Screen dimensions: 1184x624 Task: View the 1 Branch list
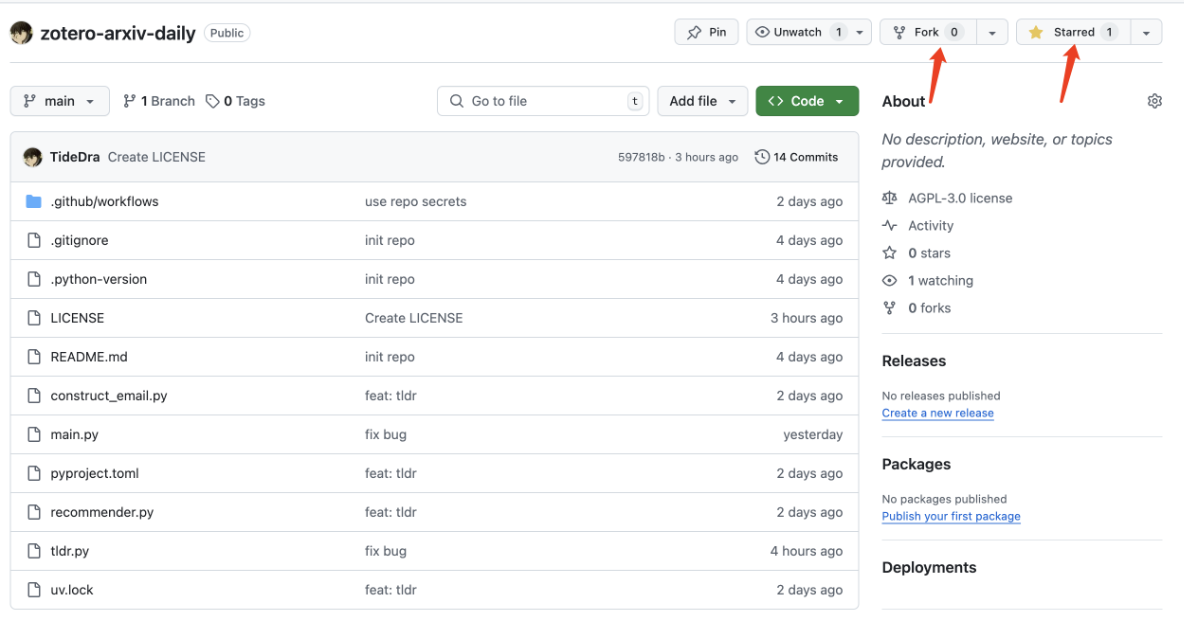(159, 101)
